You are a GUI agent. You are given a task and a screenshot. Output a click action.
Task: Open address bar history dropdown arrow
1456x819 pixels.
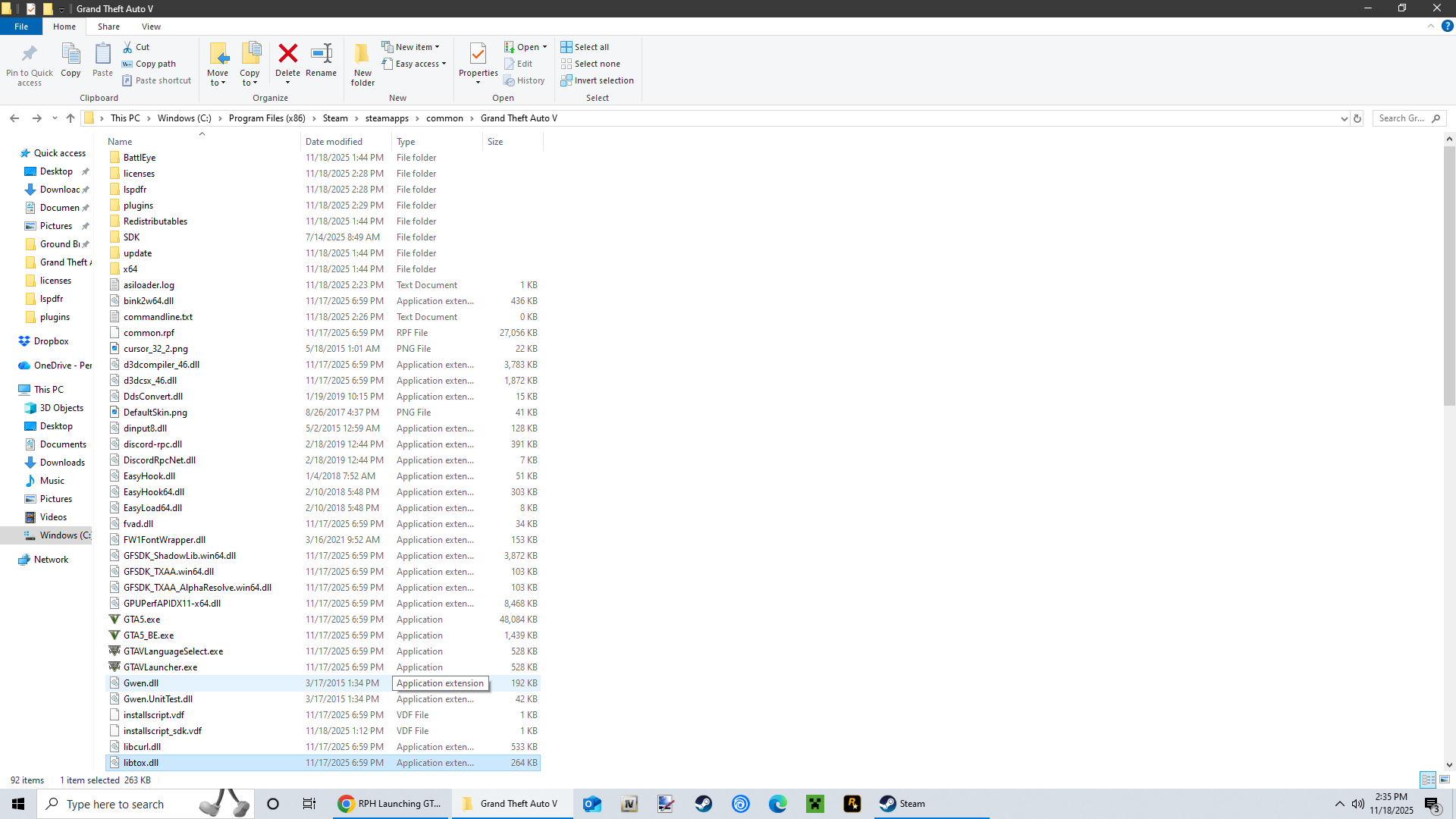1344,118
